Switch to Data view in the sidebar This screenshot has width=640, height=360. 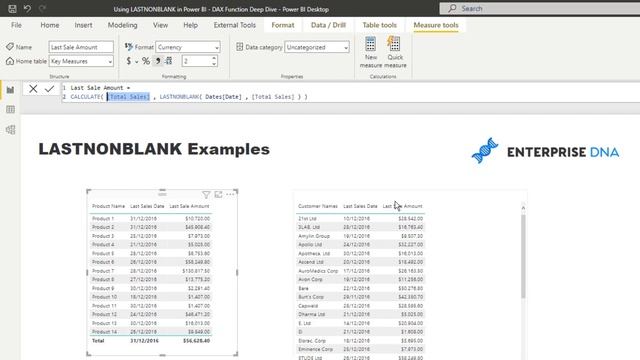tap(11, 109)
